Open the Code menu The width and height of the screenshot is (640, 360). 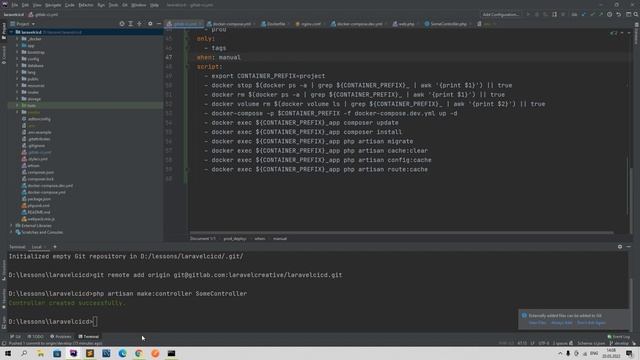click(x=70, y=5)
